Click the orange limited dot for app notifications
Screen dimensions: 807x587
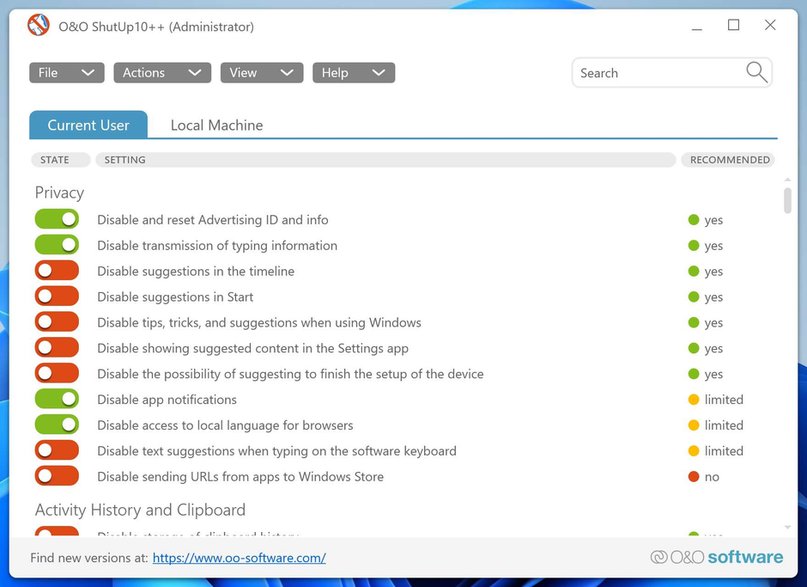pyautogui.click(x=693, y=399)
